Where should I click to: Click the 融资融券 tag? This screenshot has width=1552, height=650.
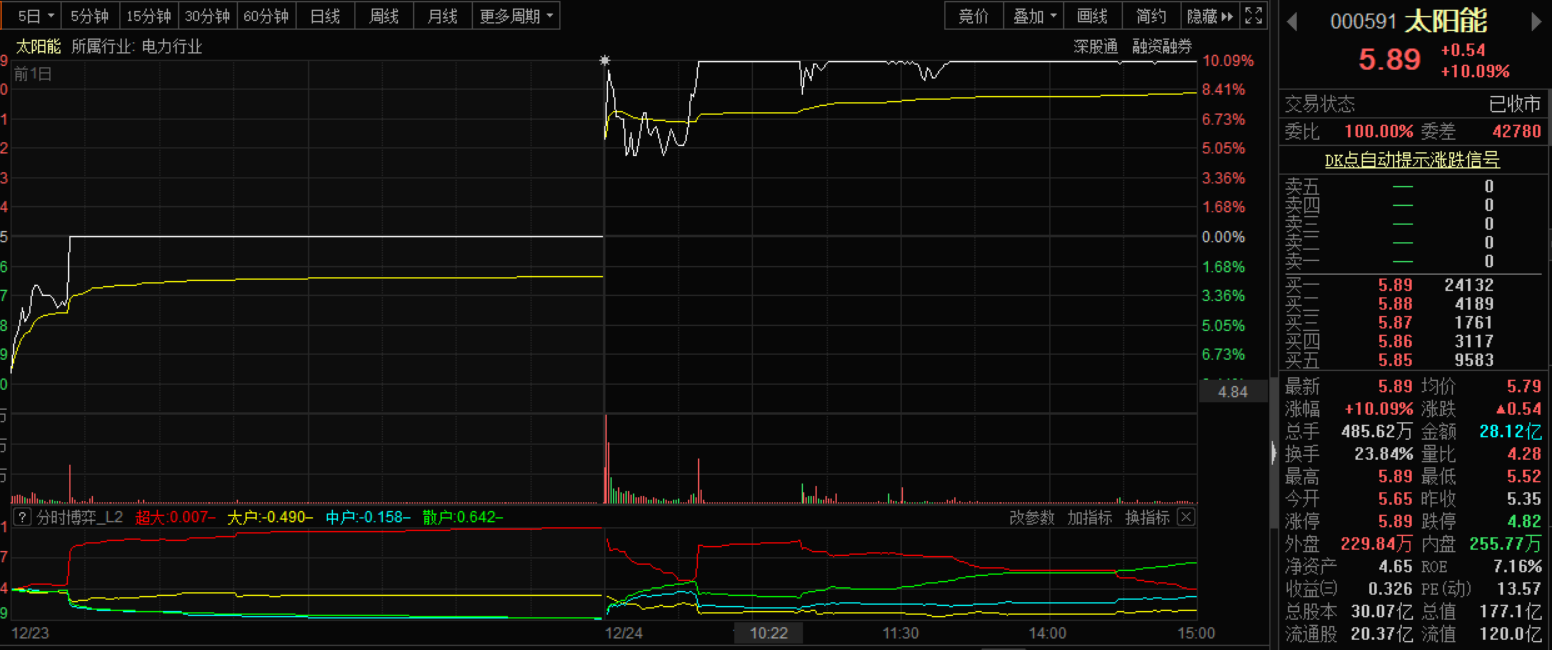click(1163, 46)
